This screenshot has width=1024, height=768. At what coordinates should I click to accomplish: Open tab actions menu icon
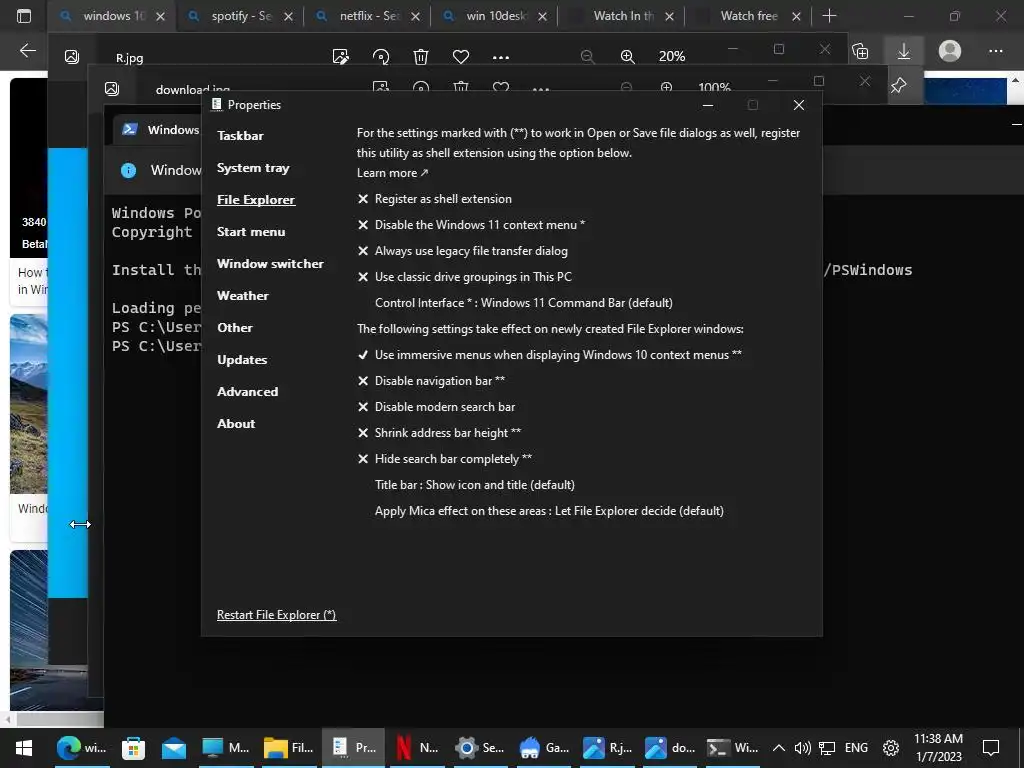[x=24, y=16]
